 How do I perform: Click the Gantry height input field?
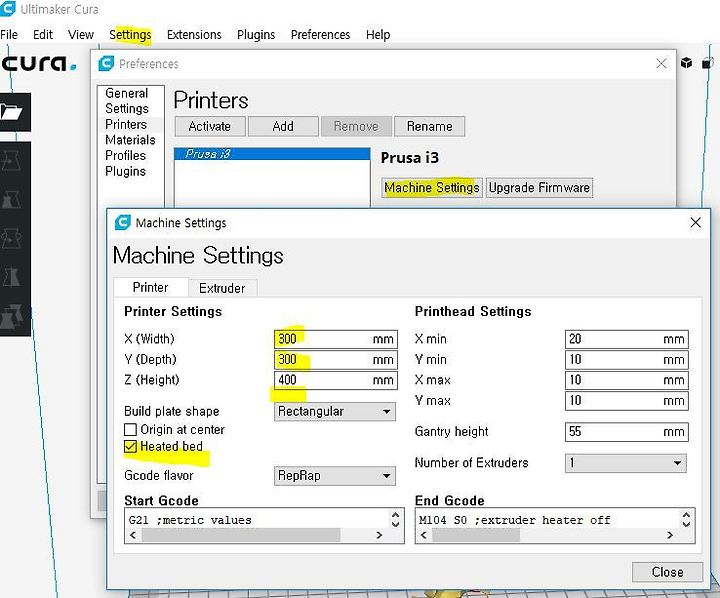(627, 432)
